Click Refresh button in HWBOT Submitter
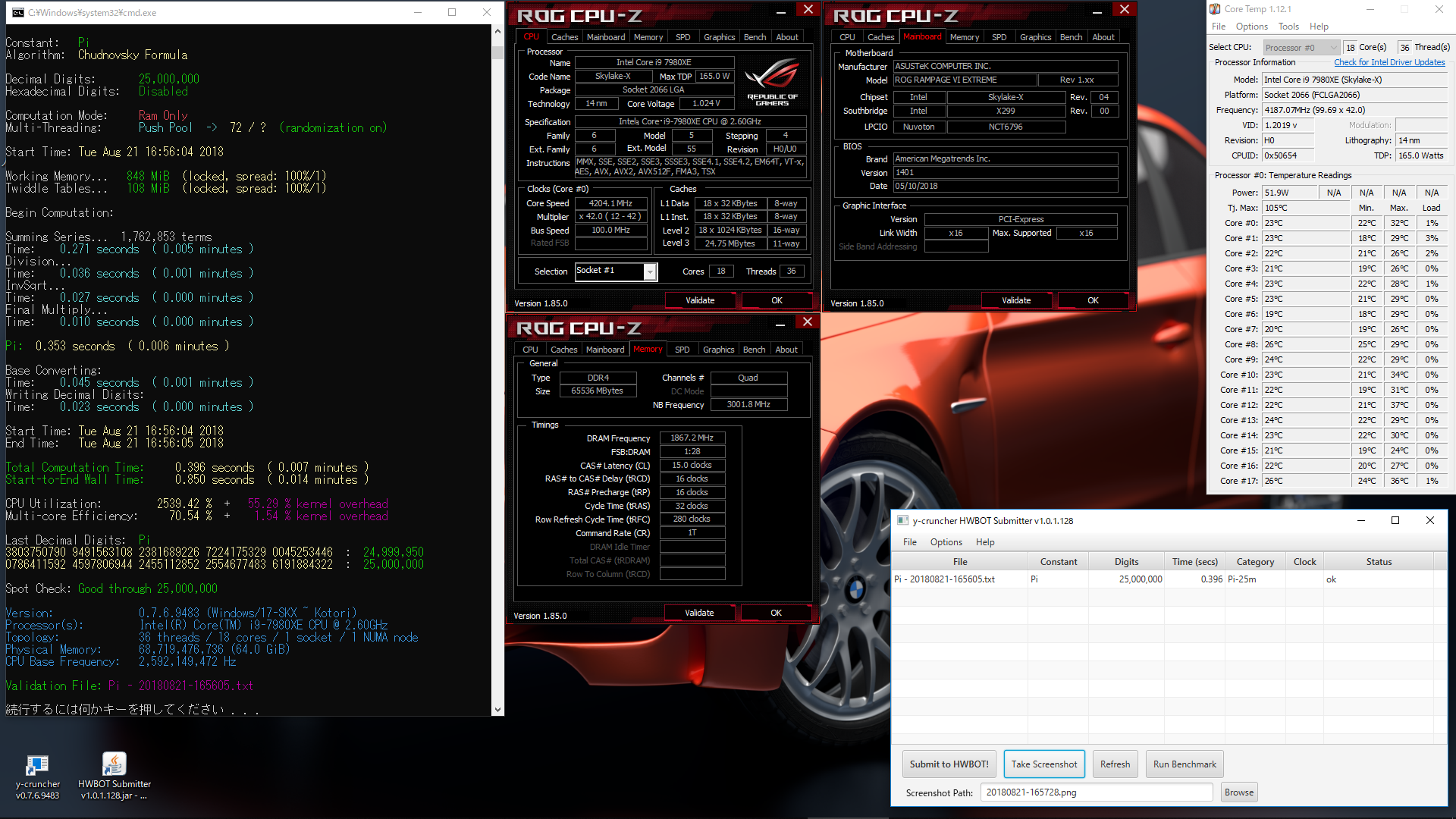This screenshot has width=1456, height=819. pos(1115,764)
